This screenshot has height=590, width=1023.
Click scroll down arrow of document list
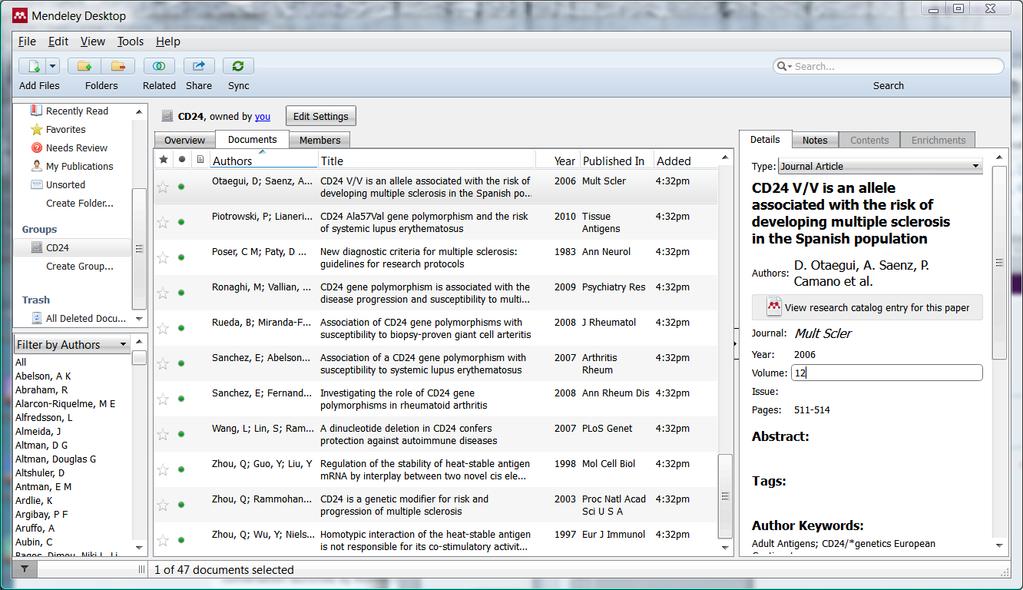pyautogui.click(x=725, y=548)
